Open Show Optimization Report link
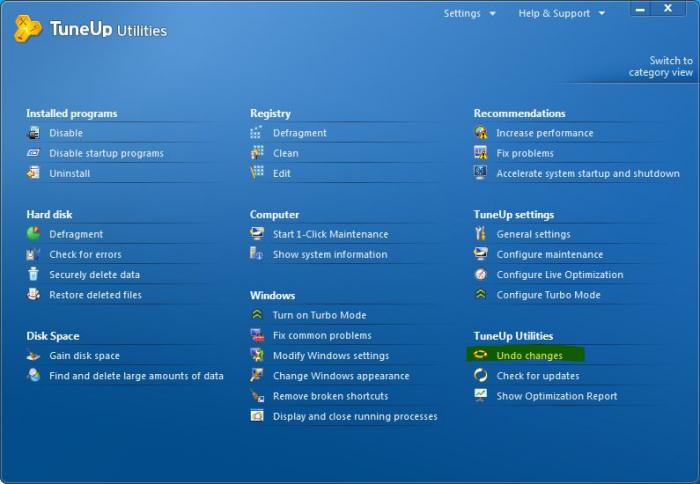Screen dimensions: 700x484 point(557,396)
